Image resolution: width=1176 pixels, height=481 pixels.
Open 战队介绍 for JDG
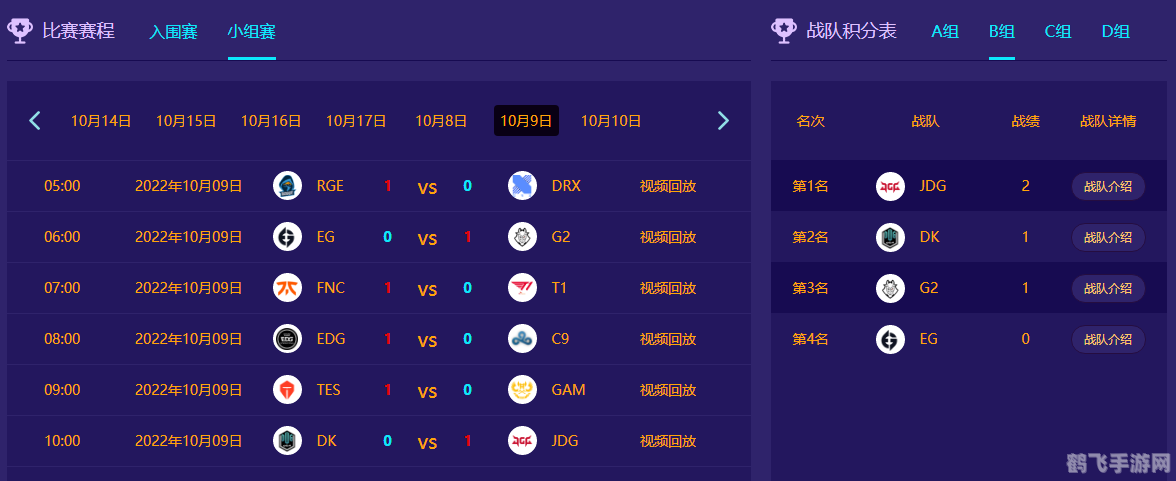click(x=1108, y=186)
